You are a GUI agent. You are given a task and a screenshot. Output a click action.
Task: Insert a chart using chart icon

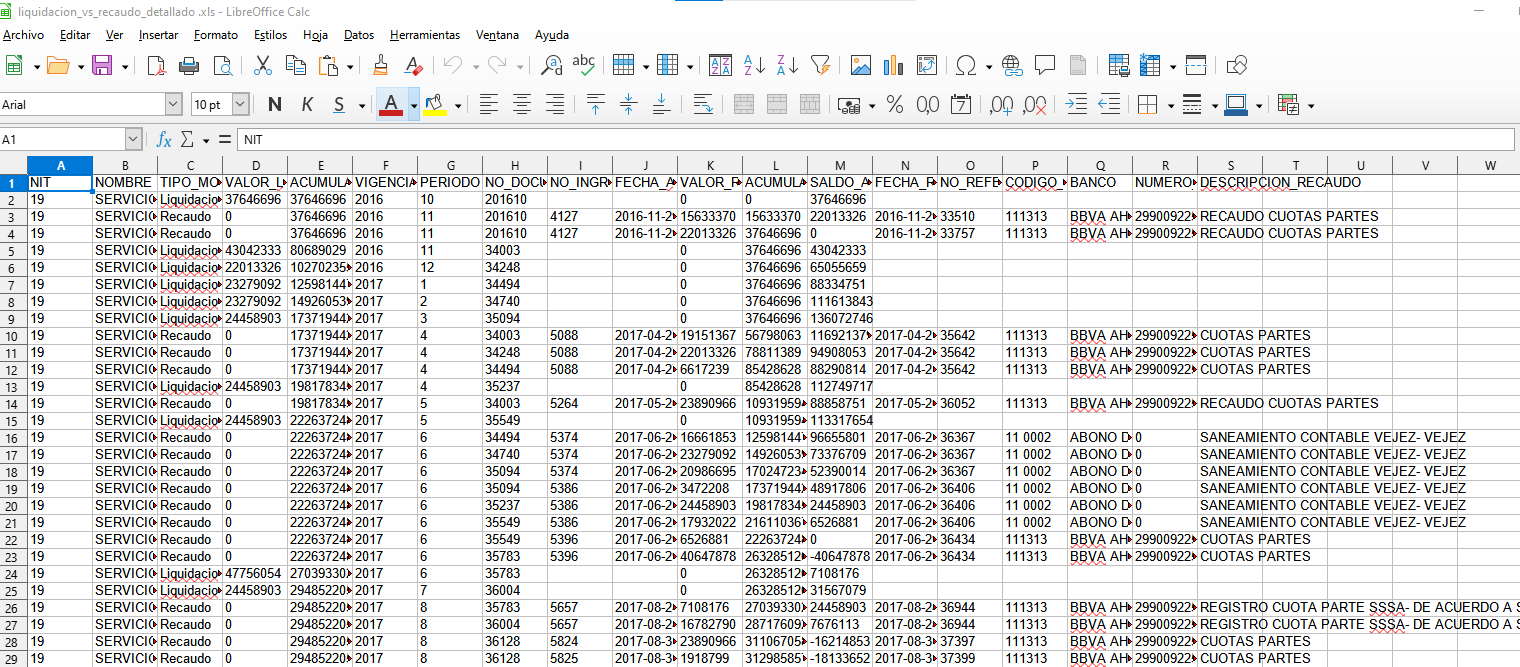click(x=893, y=66)
